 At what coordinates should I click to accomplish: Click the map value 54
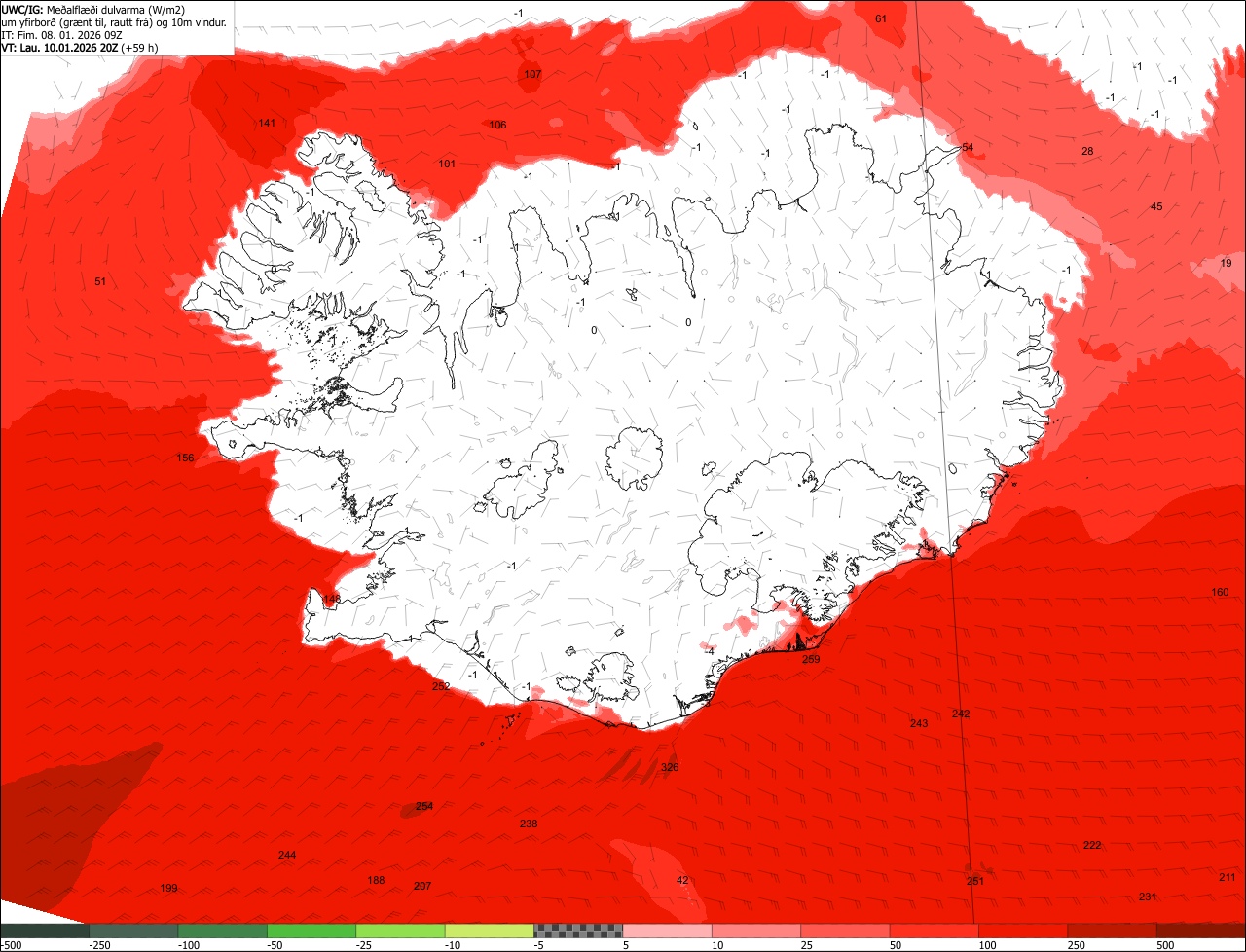(x=967, y=147)
